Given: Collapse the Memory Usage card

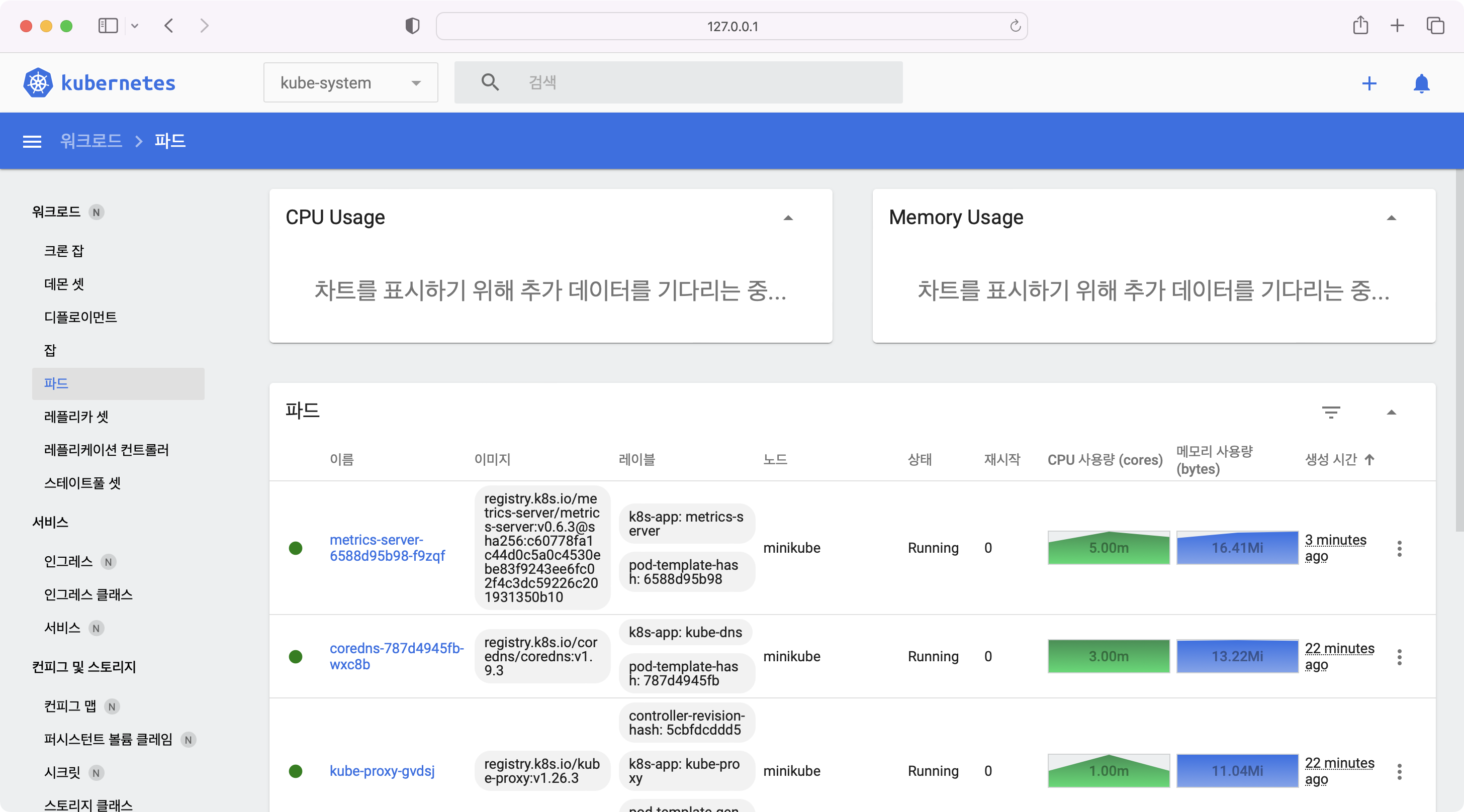Looking at the screenshot, I should click(1391, 218).
